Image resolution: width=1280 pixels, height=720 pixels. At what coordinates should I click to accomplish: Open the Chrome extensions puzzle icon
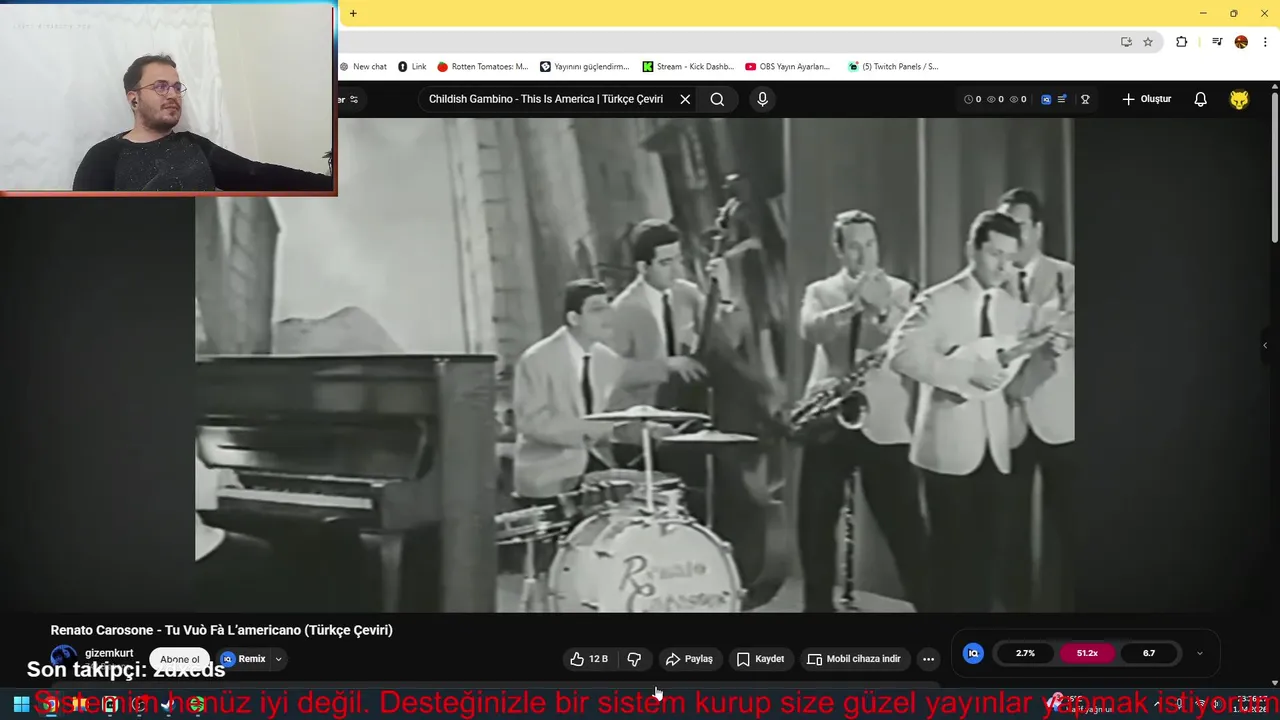(x=1181, y=42)
